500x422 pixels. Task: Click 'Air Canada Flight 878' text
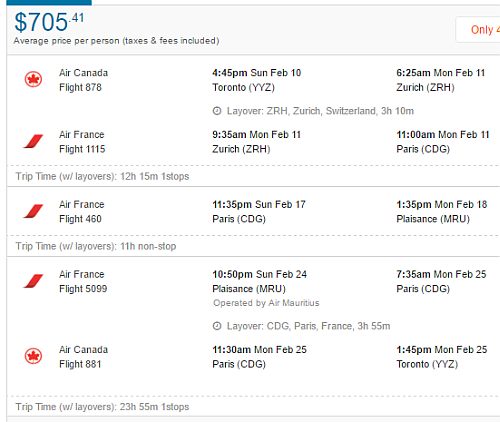point(83,80)
